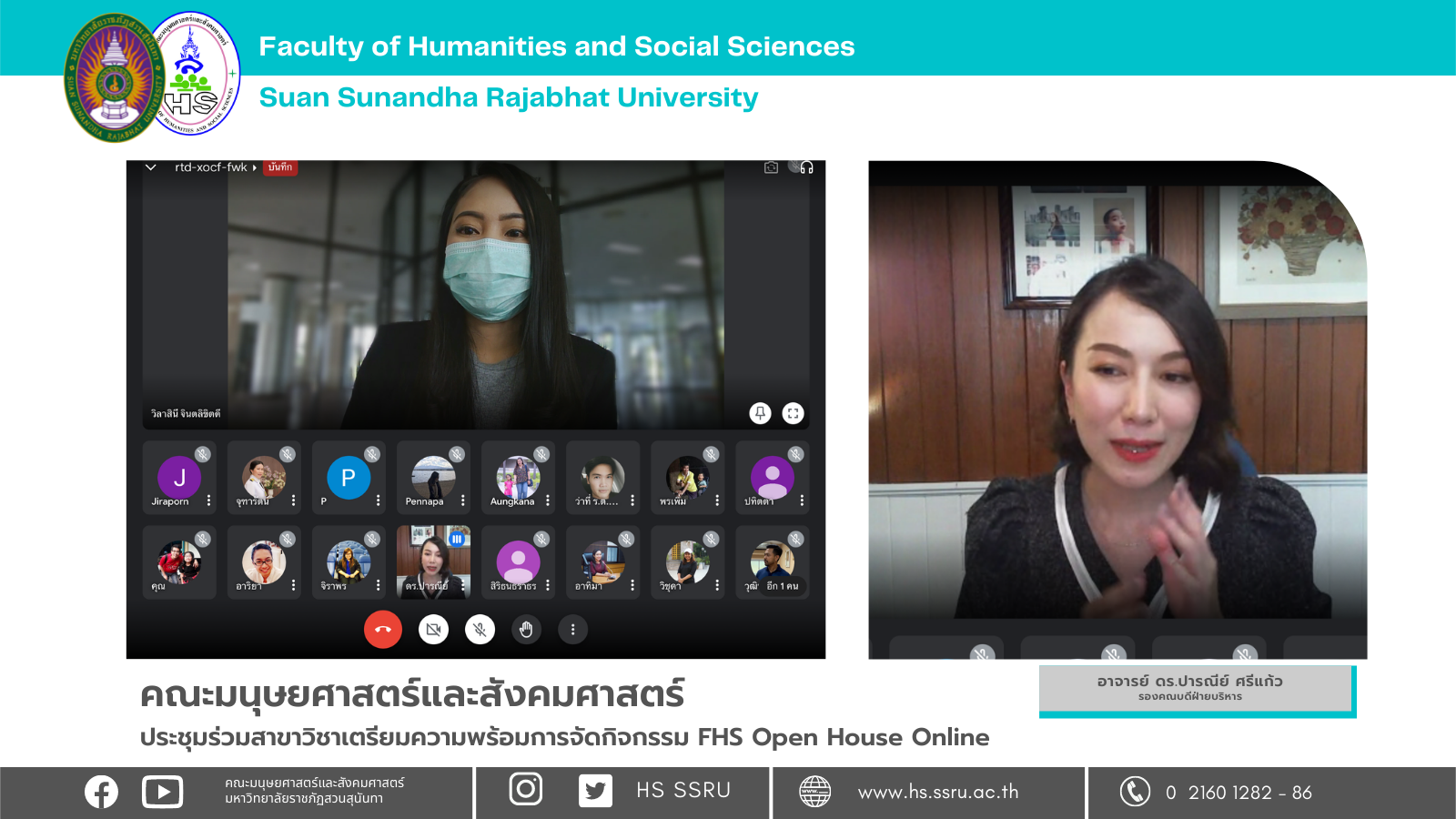Hang up with the red end-call button
The image size is (1456, 819).
tap(383, 629)
